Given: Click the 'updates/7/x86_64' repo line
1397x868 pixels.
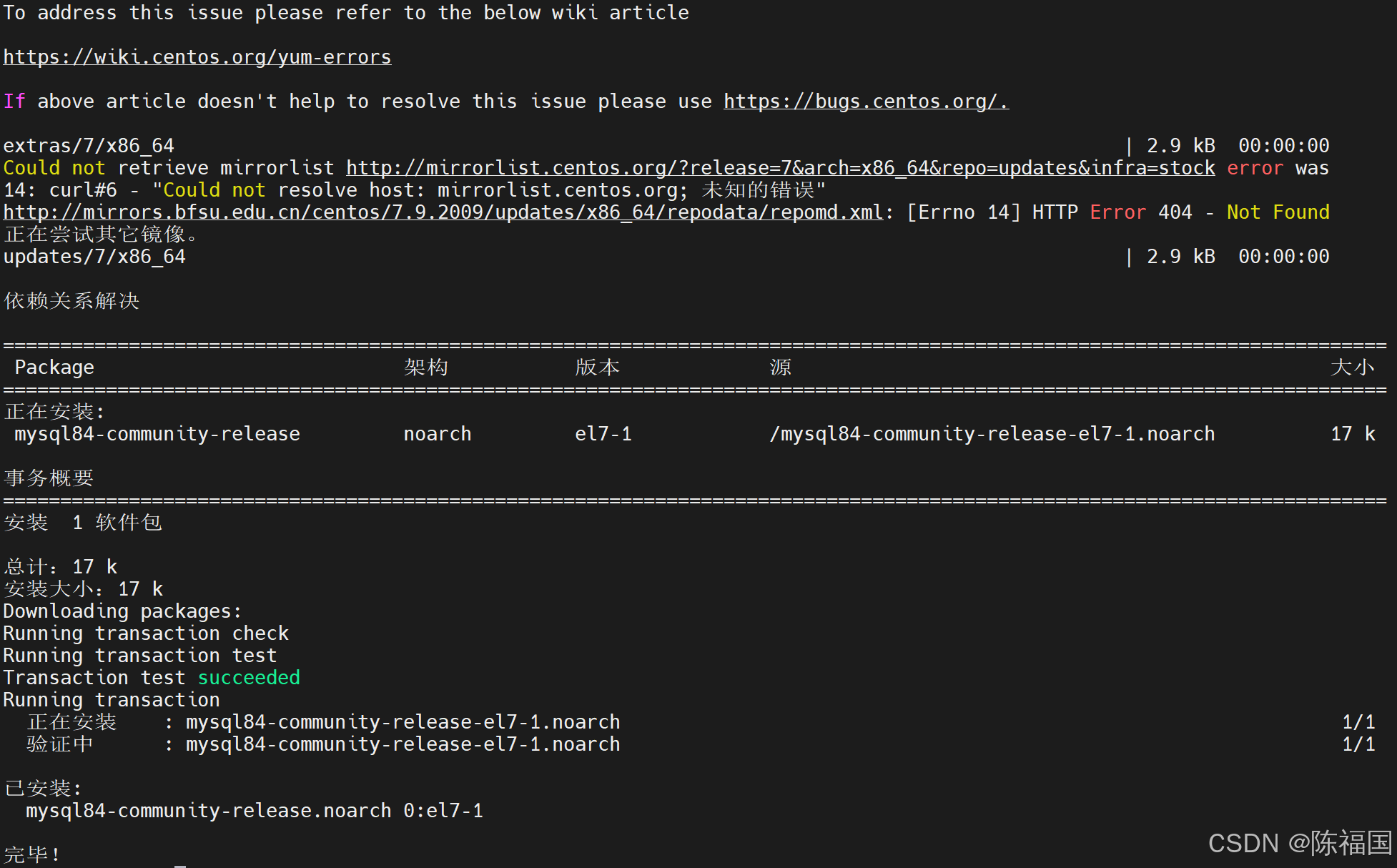Looking at the screenshot, I should pyautogui.click(x=94, y=257).
